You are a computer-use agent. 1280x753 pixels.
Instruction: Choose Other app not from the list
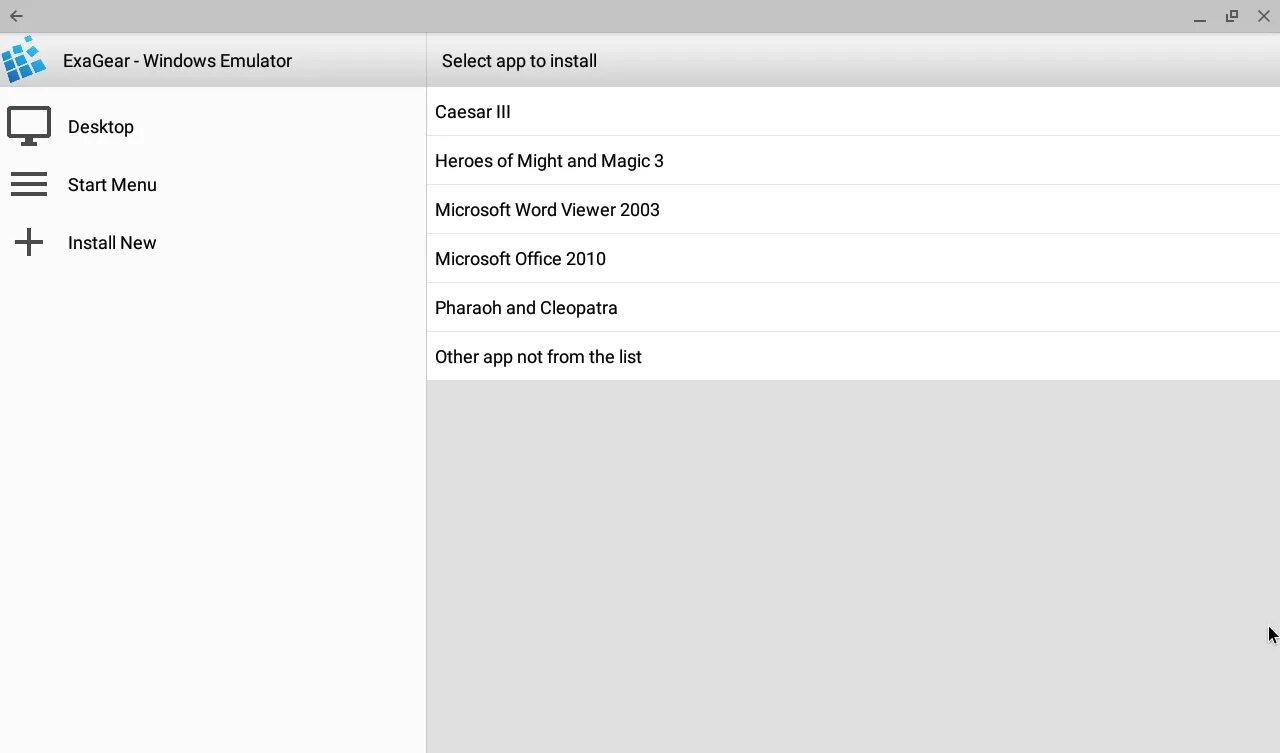tap(538, 357)
